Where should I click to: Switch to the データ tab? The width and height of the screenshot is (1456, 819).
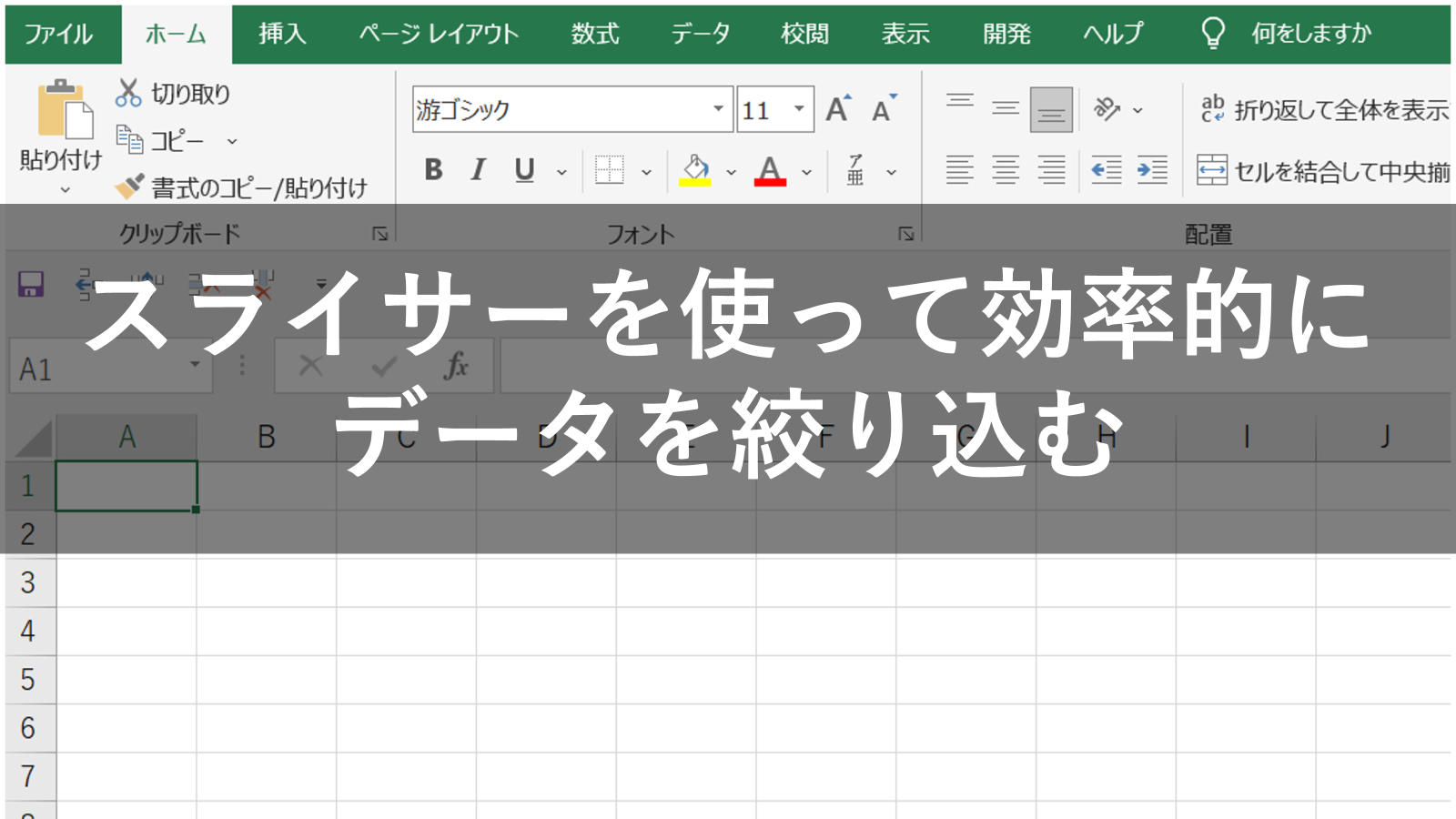point(701,34)
